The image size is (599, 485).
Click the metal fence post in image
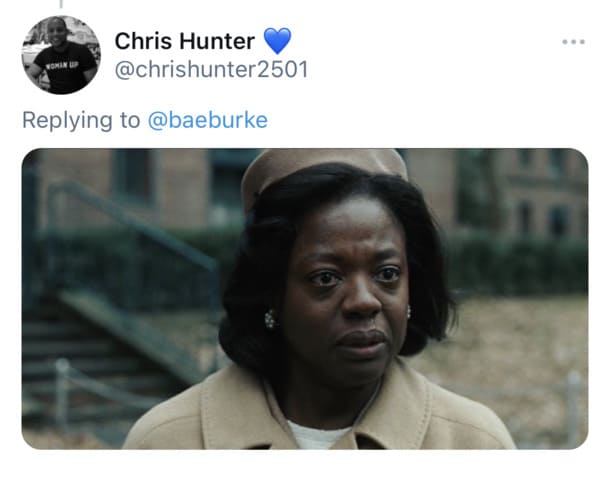63,393
